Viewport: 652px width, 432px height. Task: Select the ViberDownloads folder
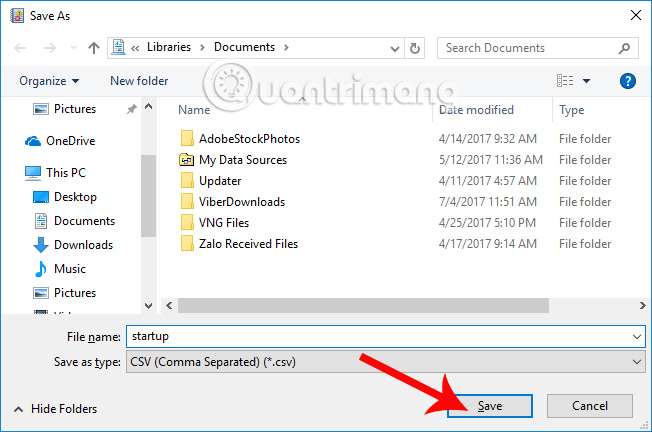[242, 202]
